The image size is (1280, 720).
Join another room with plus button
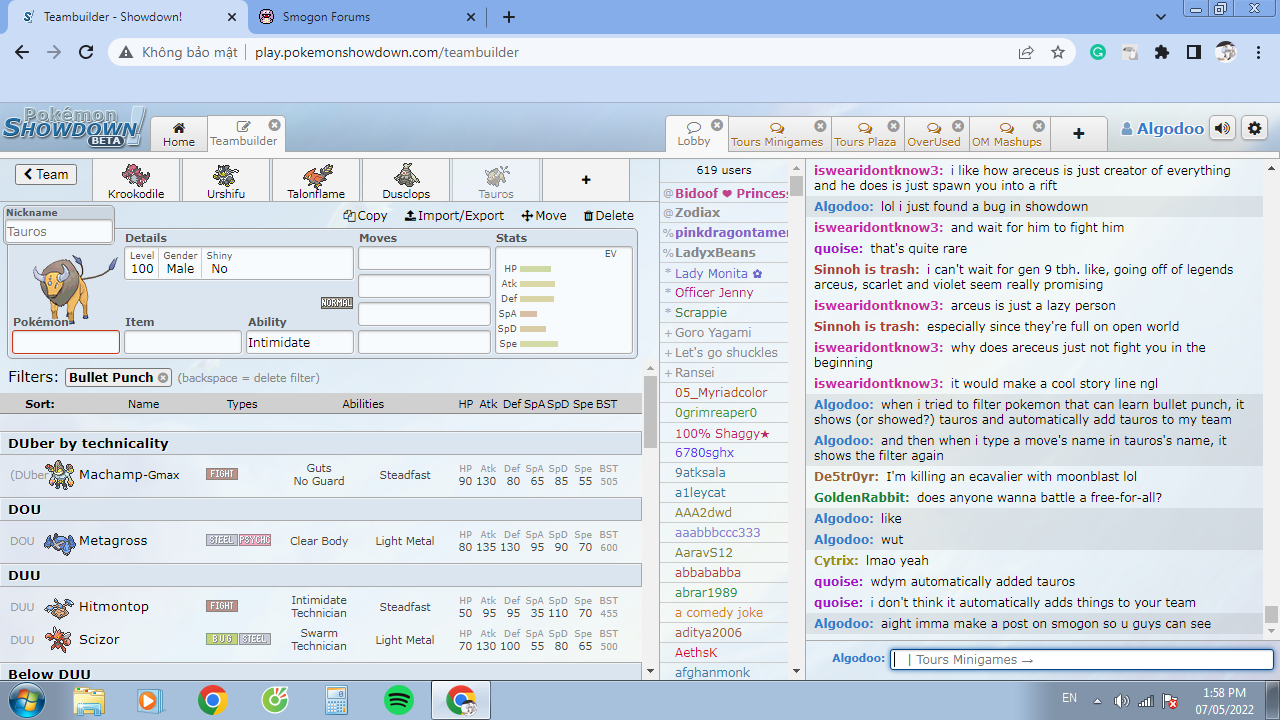click(1078, 134)
